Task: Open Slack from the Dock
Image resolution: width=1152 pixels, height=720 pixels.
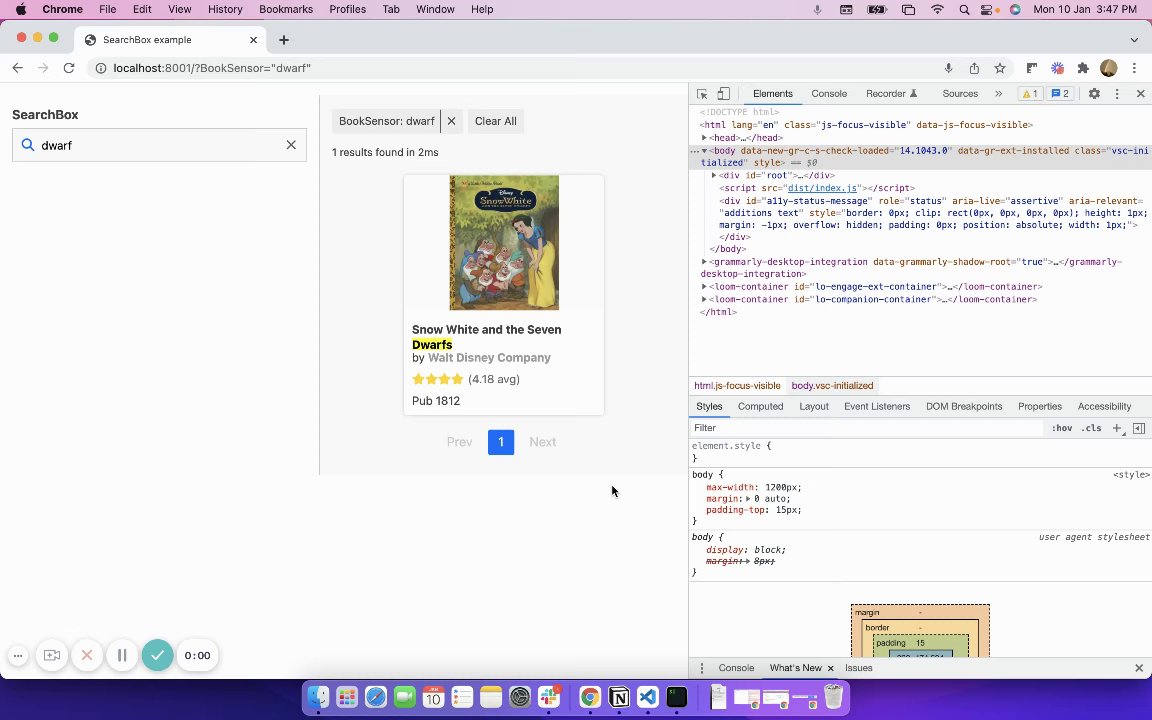Action: click(x=549, y=696)
